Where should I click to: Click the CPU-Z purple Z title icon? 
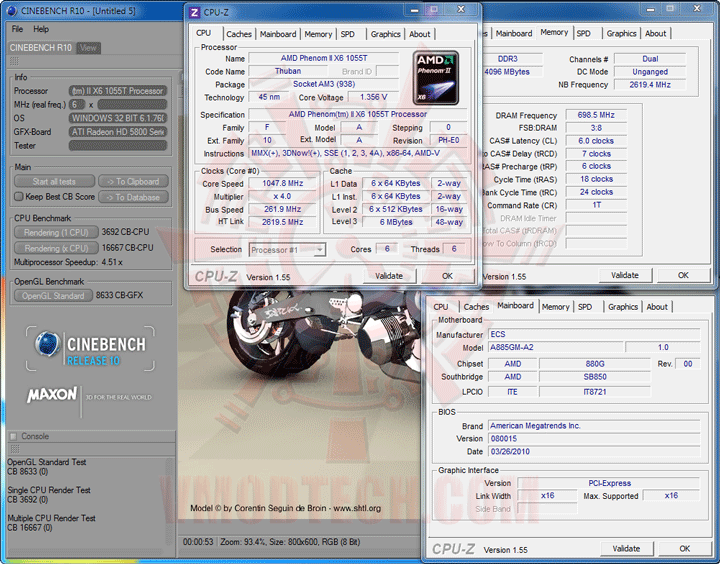tap(195, 13)
